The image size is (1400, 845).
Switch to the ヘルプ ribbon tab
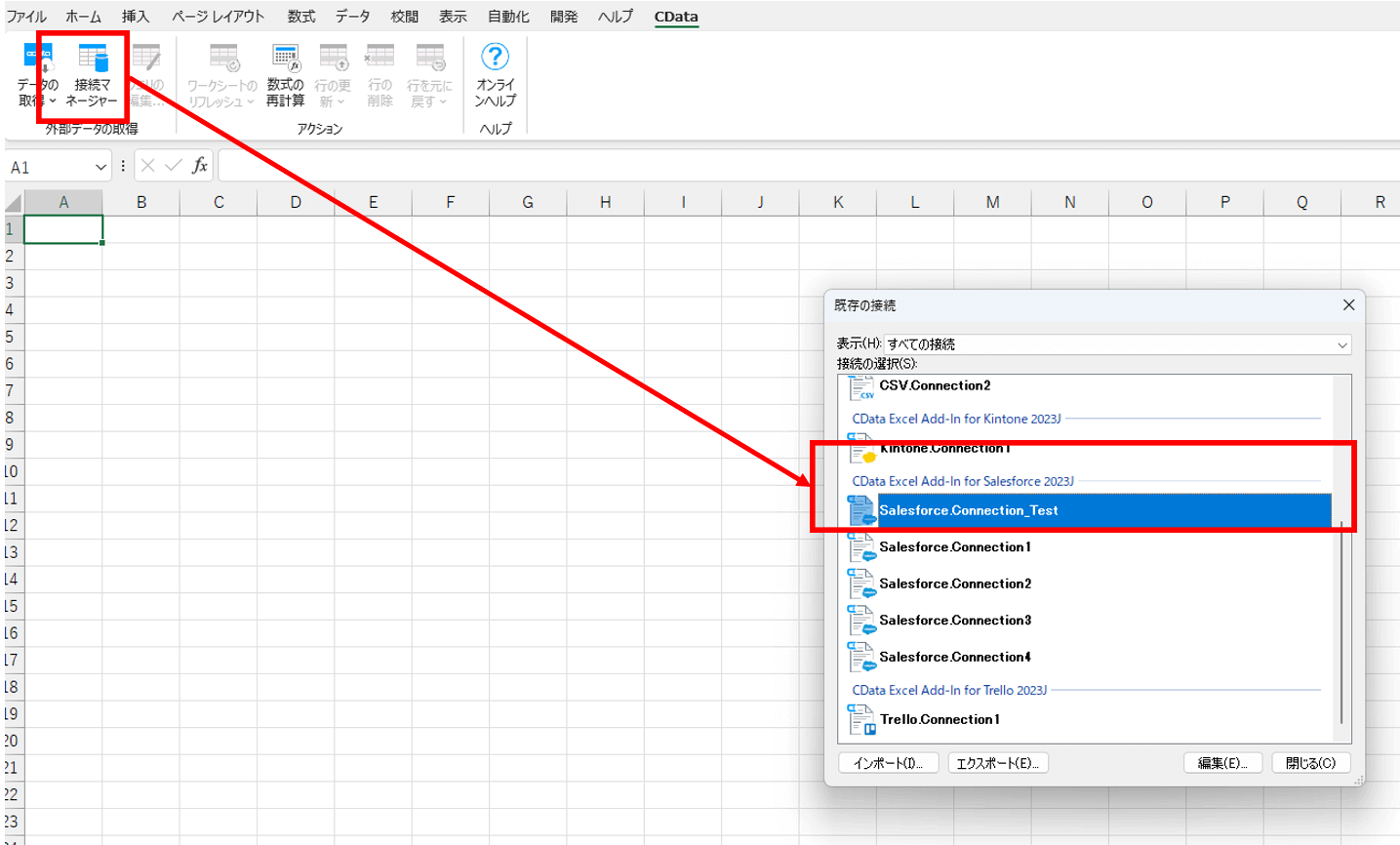[616, 17]
